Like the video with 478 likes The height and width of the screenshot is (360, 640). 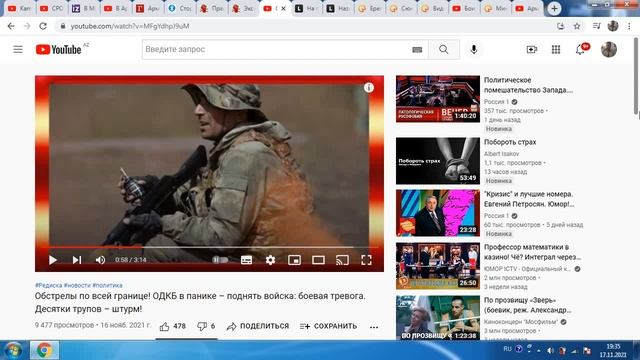click(173, 326)
